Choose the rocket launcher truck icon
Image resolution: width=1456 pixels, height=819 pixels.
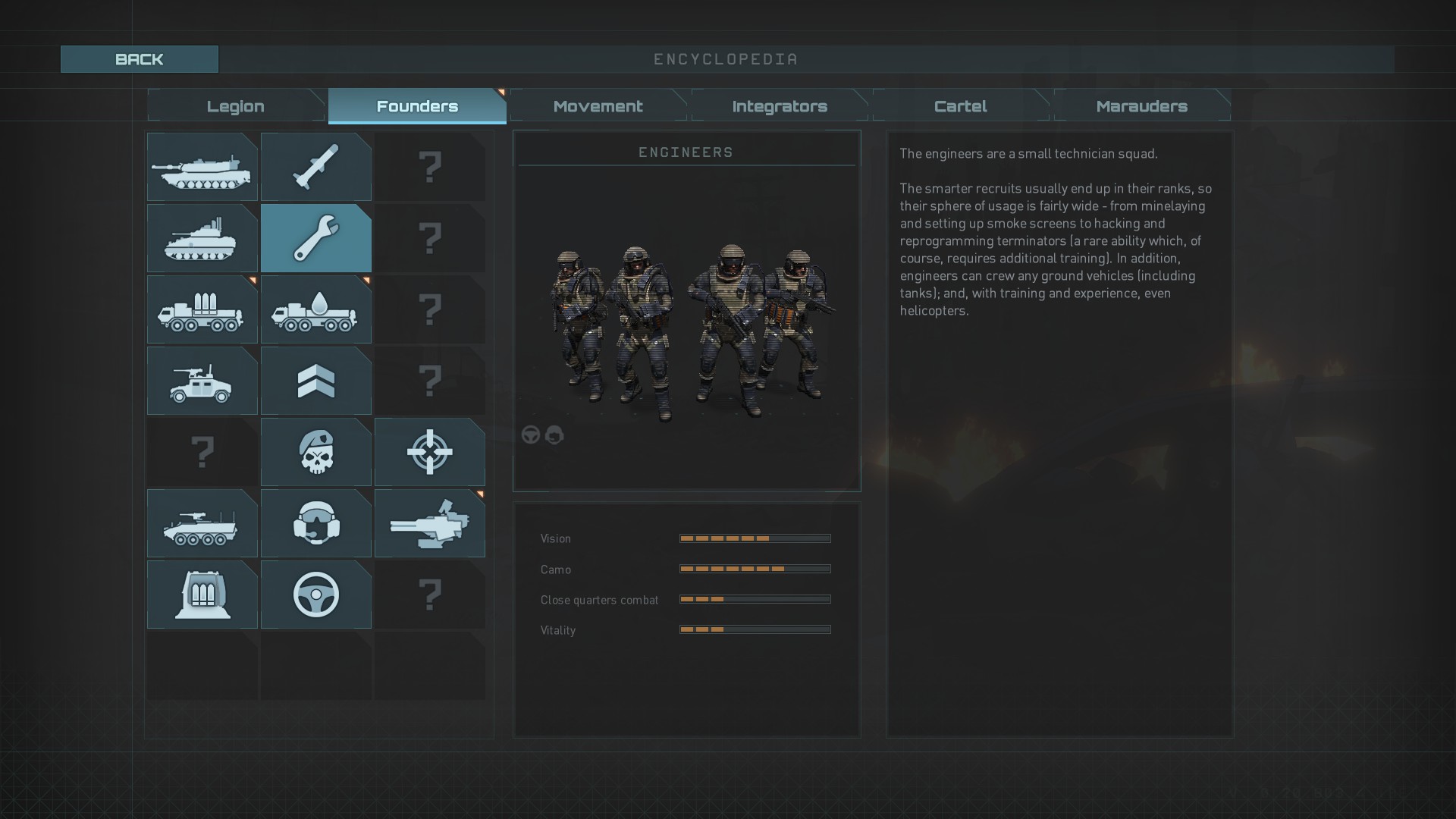click(x=202, y=309)
